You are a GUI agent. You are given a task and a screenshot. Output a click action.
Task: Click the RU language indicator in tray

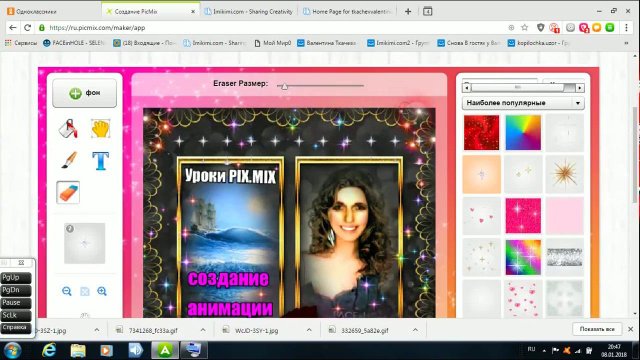531,349
